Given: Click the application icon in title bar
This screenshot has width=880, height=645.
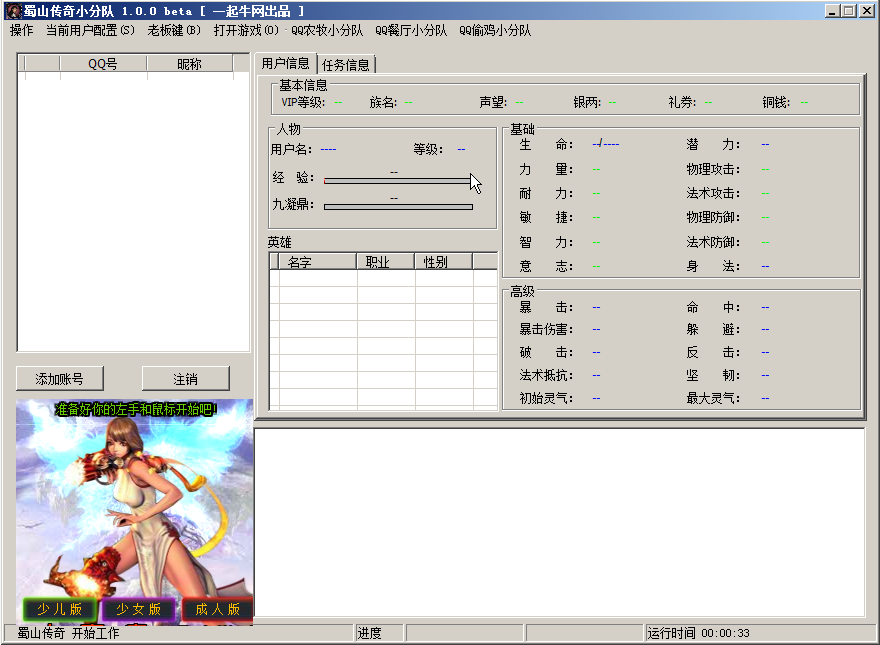Looking at the screenshot, I should [13, 11].
